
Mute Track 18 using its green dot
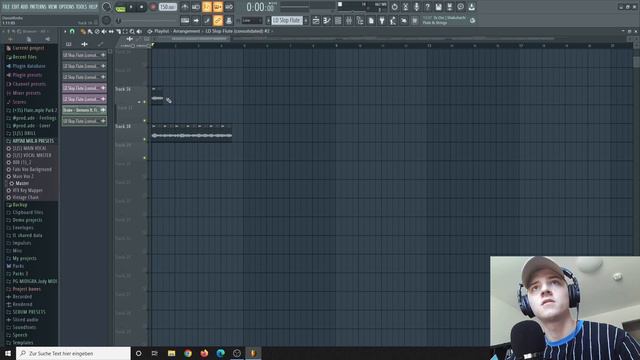click(144, 140)
